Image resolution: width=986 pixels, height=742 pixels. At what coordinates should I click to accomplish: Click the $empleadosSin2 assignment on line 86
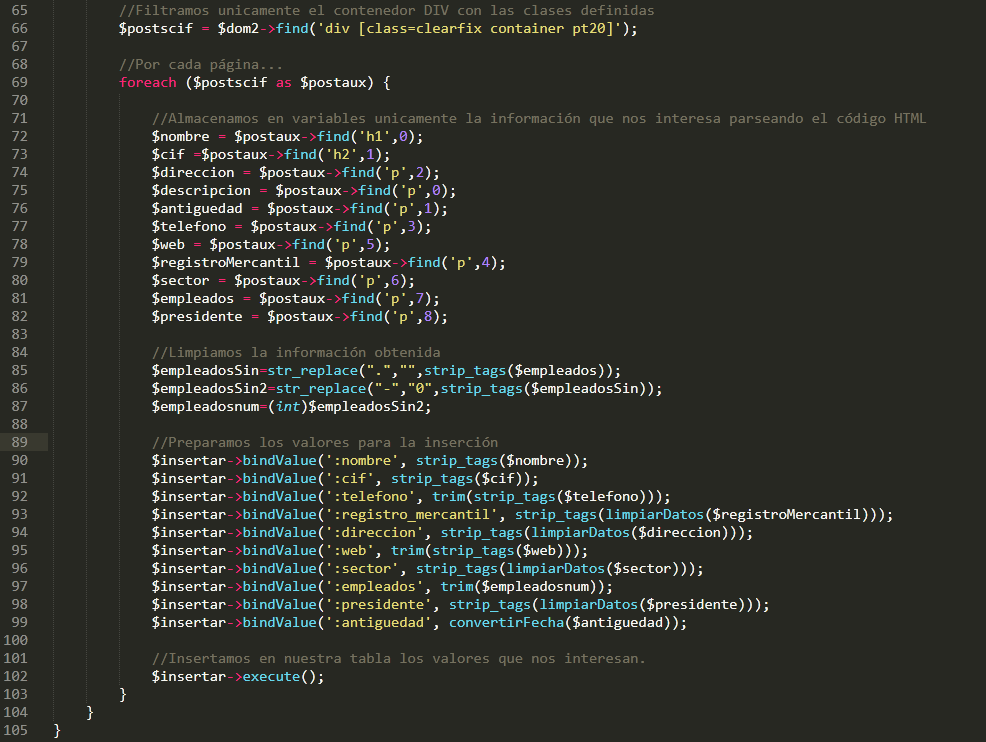click(209, 388)
